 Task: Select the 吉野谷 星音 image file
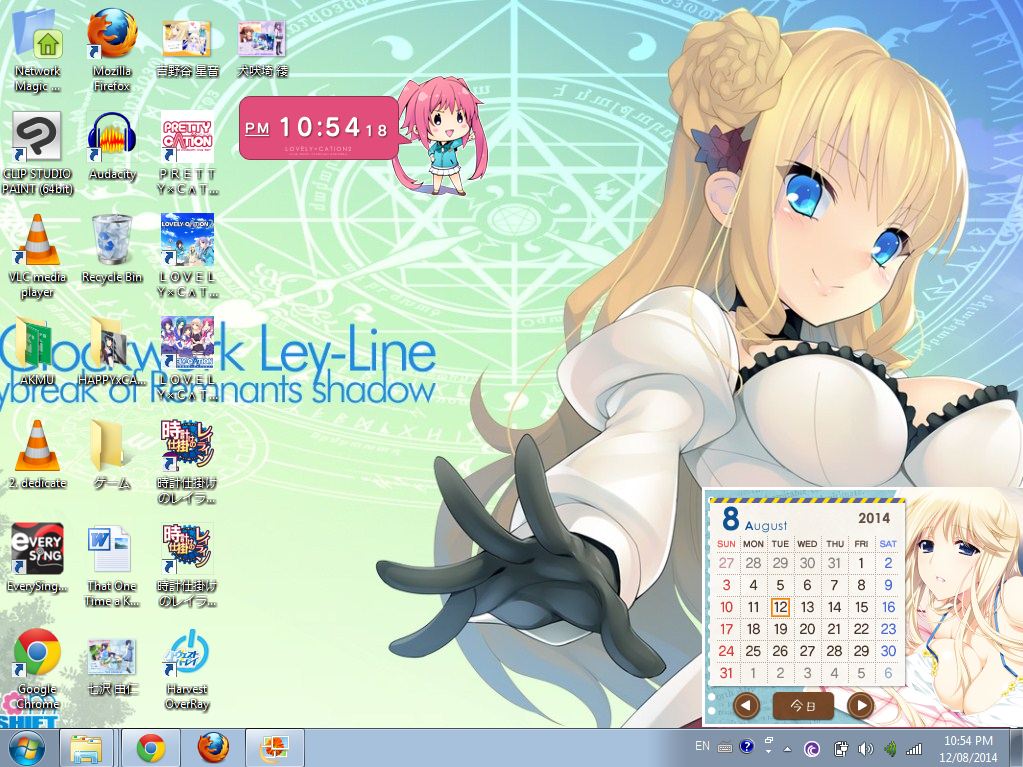pyautogui.click(x=187, y=49)
